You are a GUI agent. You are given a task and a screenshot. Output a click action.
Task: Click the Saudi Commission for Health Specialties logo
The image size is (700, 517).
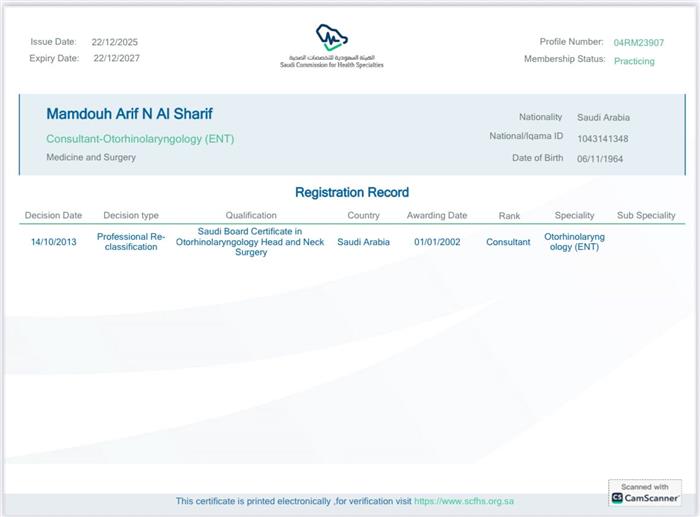[331, 46]
